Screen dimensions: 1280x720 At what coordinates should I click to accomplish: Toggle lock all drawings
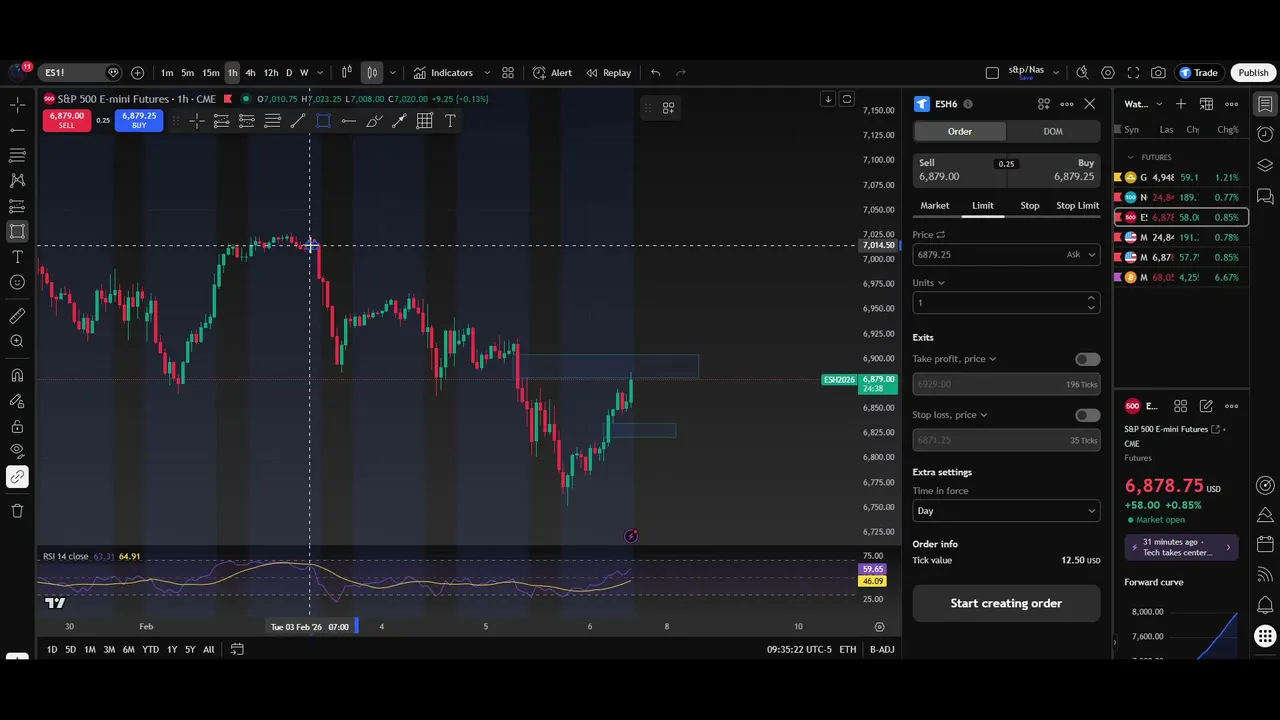(x=17, y=427)
